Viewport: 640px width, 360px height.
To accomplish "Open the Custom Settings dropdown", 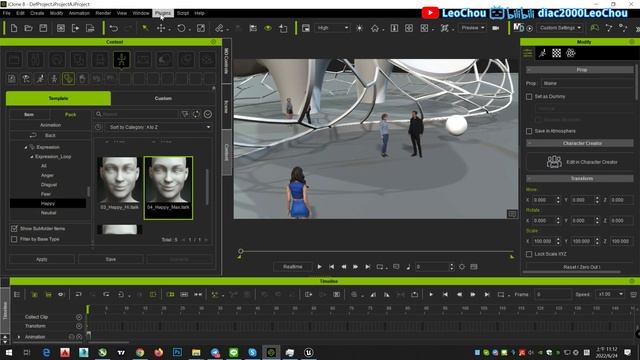I will point(560,28).
